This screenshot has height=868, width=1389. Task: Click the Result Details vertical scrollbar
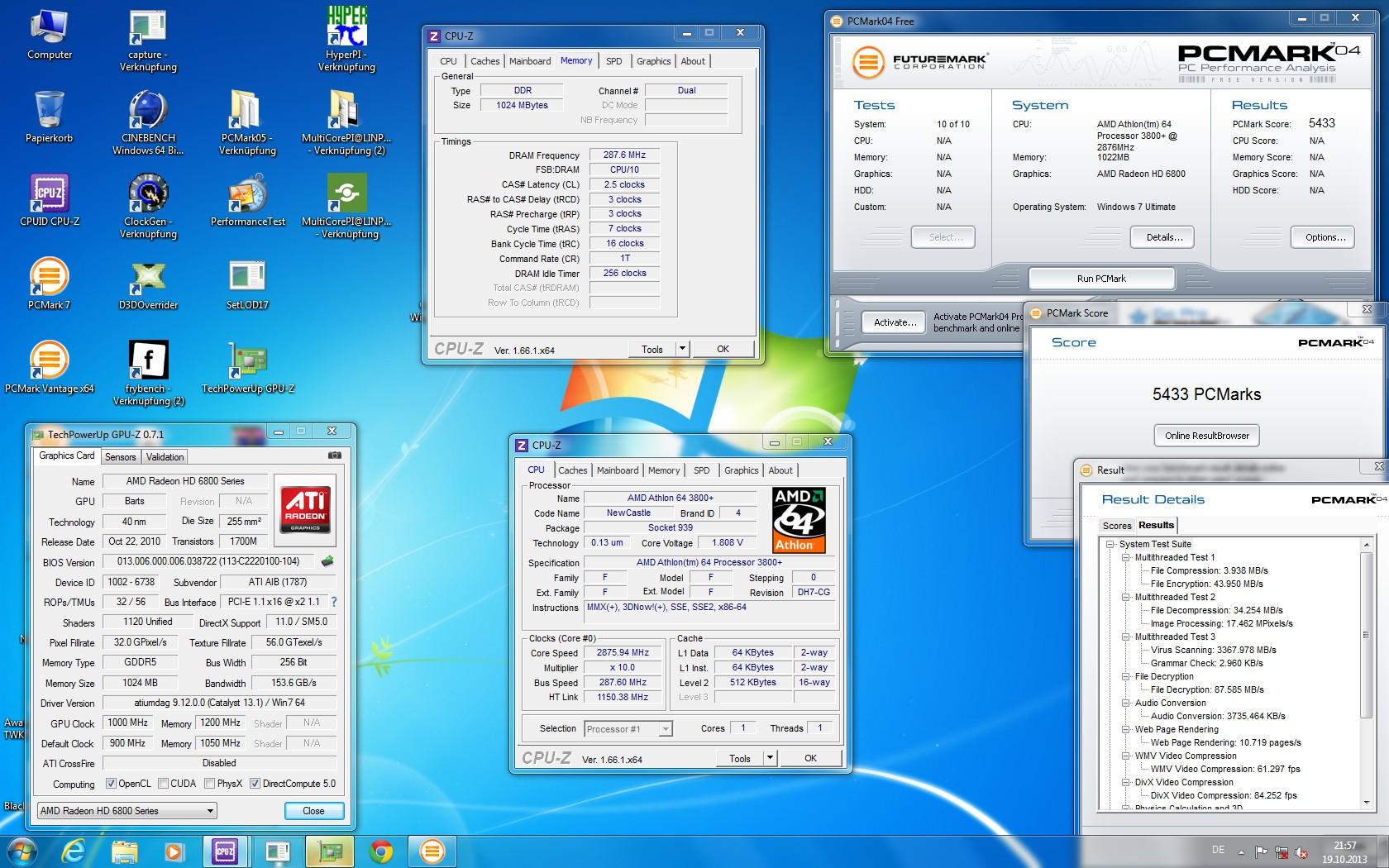click(x=1367, y=673)
